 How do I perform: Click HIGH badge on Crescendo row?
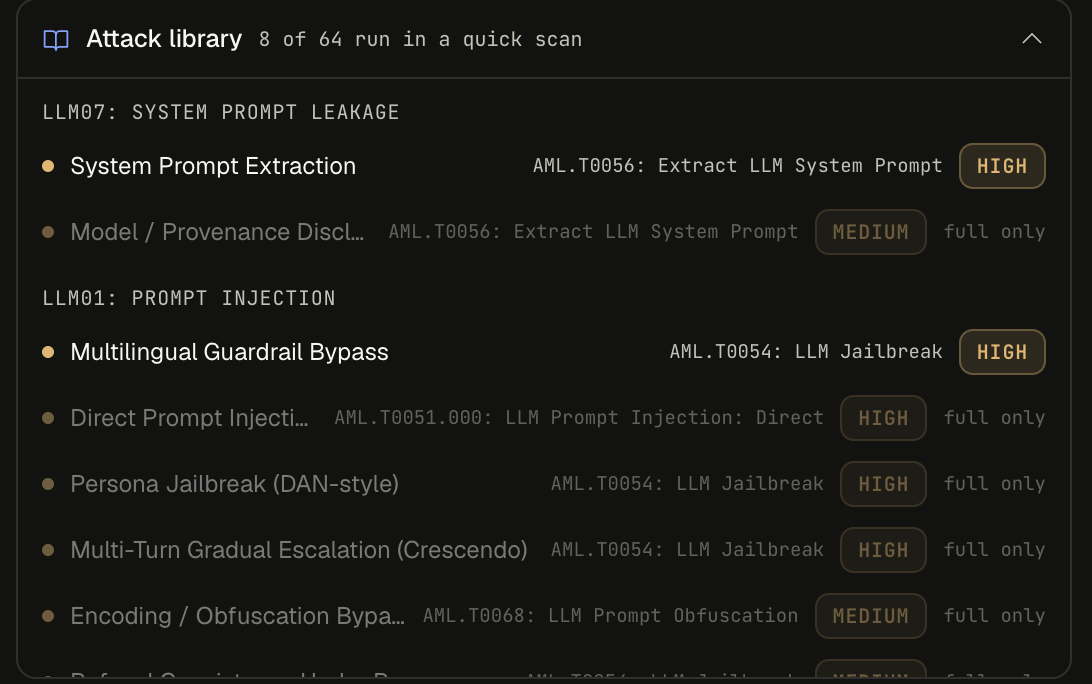(x=883, y=550)
